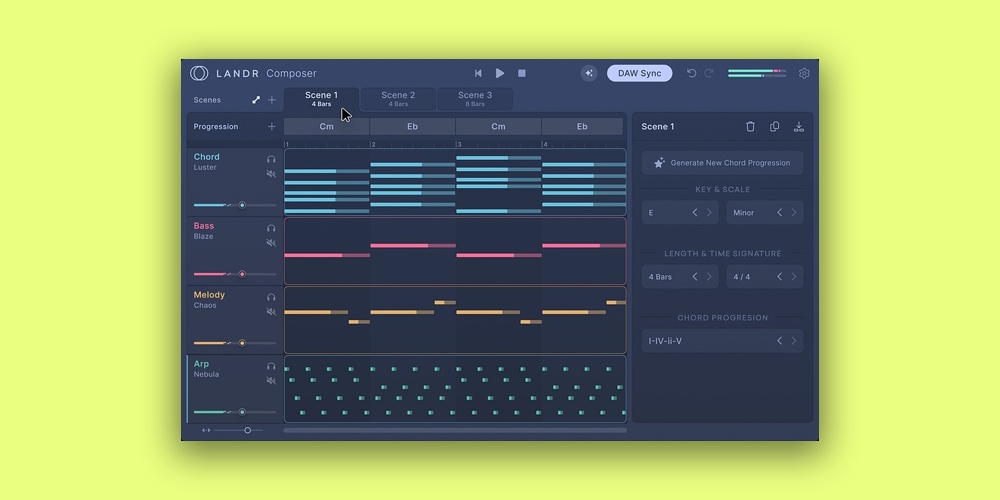The image size is (1000, 500).
Task: Click the undo arrow icon
Action: (x=691, y=73)
